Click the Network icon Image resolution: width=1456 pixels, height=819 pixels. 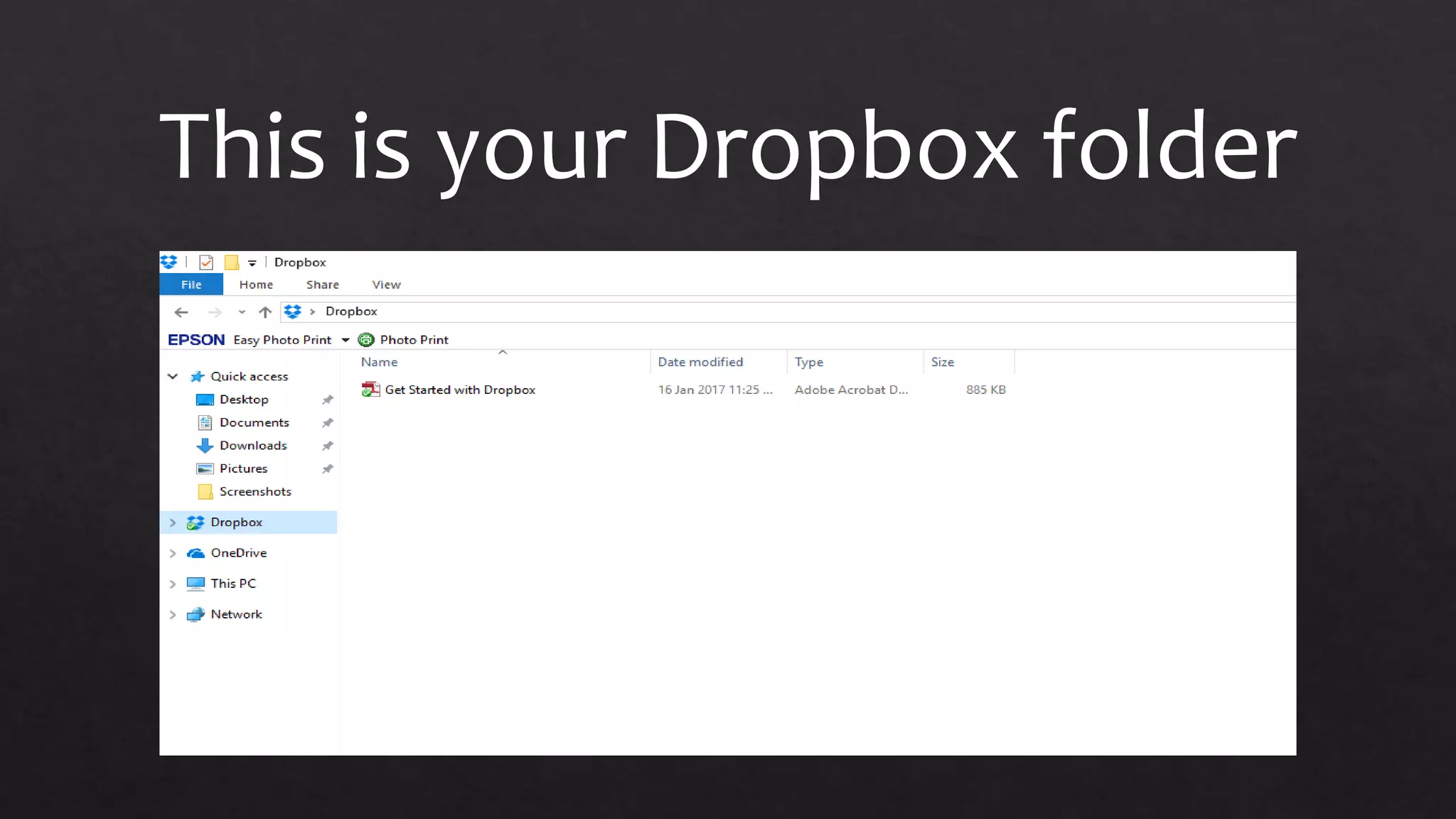196,614
